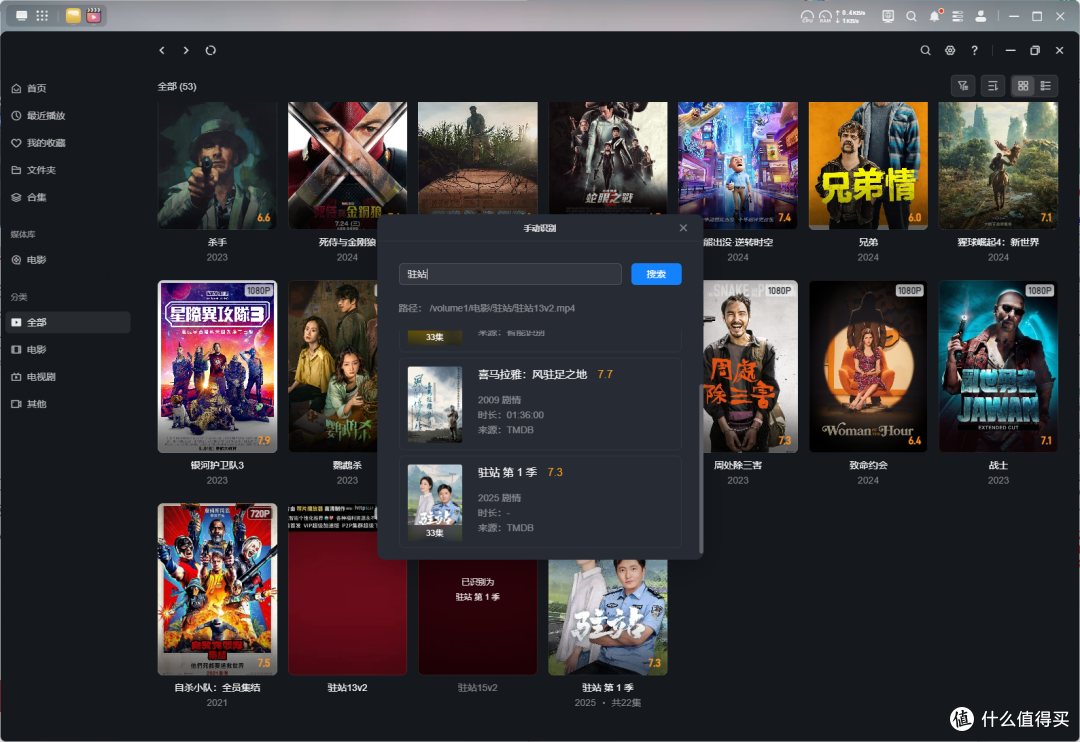Open the system app grid launcher
The width and height of the screenshot is (1080, 742).
click(42, 16)
